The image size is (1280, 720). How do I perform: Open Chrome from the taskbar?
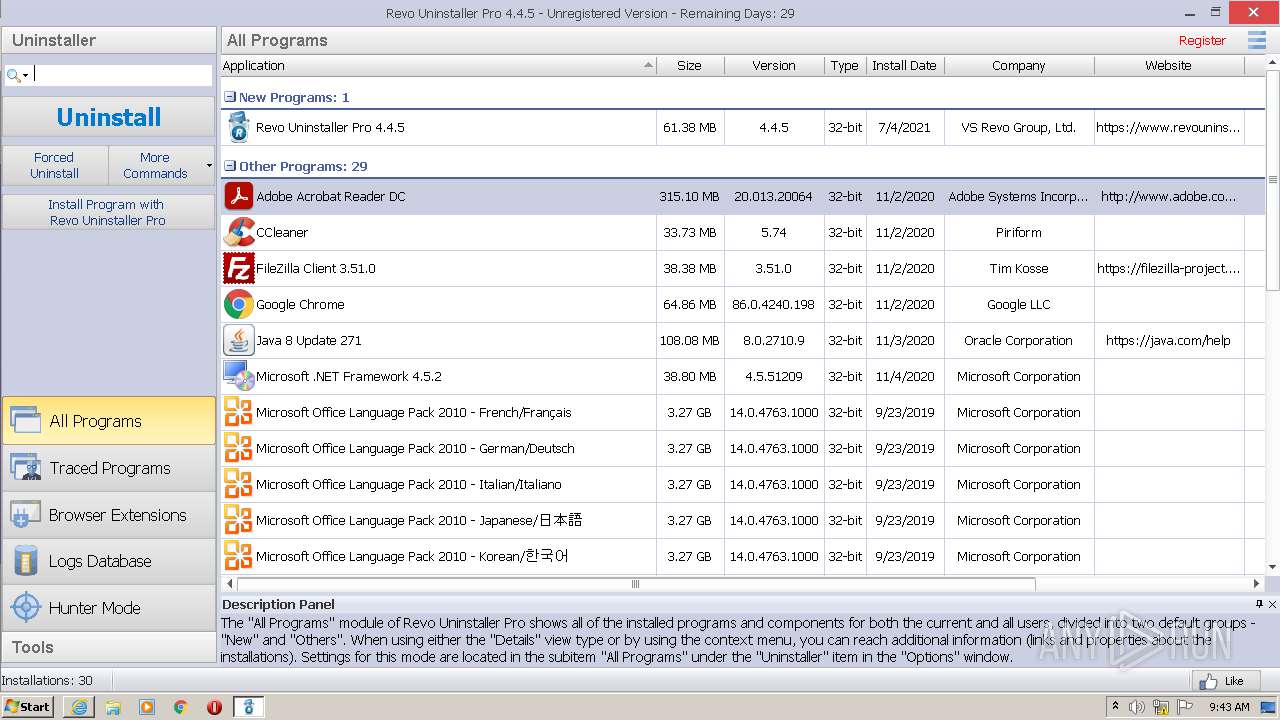pyautogui.click(x=181, y=707)
